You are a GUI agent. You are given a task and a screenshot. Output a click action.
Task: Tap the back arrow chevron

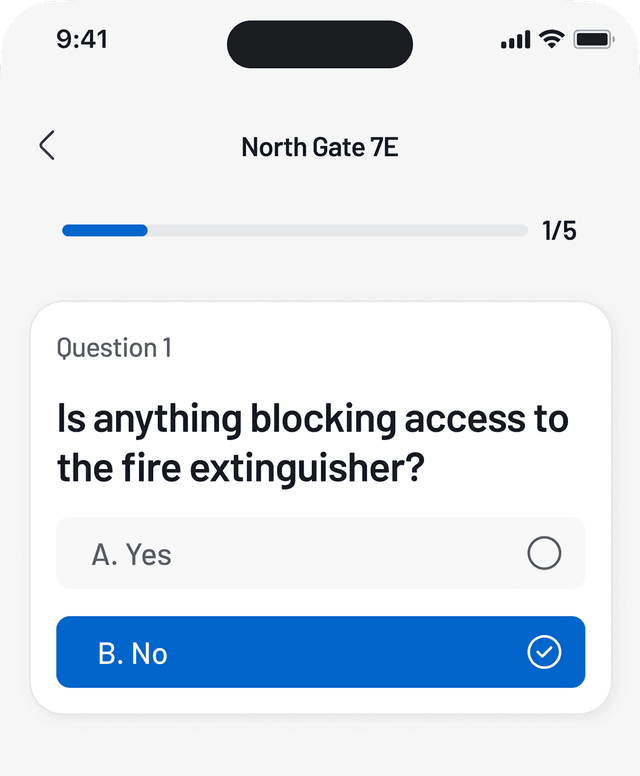point(47,146)
